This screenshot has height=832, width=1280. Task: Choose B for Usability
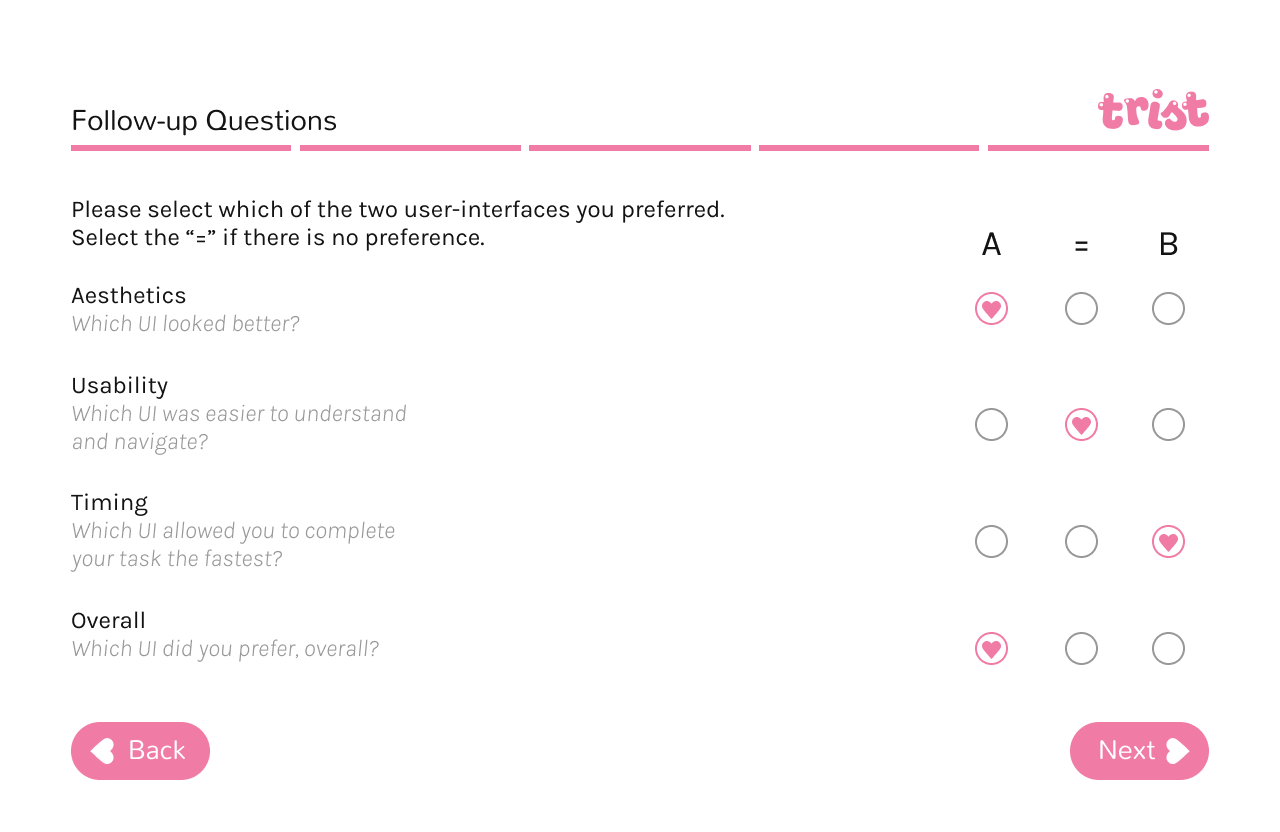click(x=1168, y=425)
